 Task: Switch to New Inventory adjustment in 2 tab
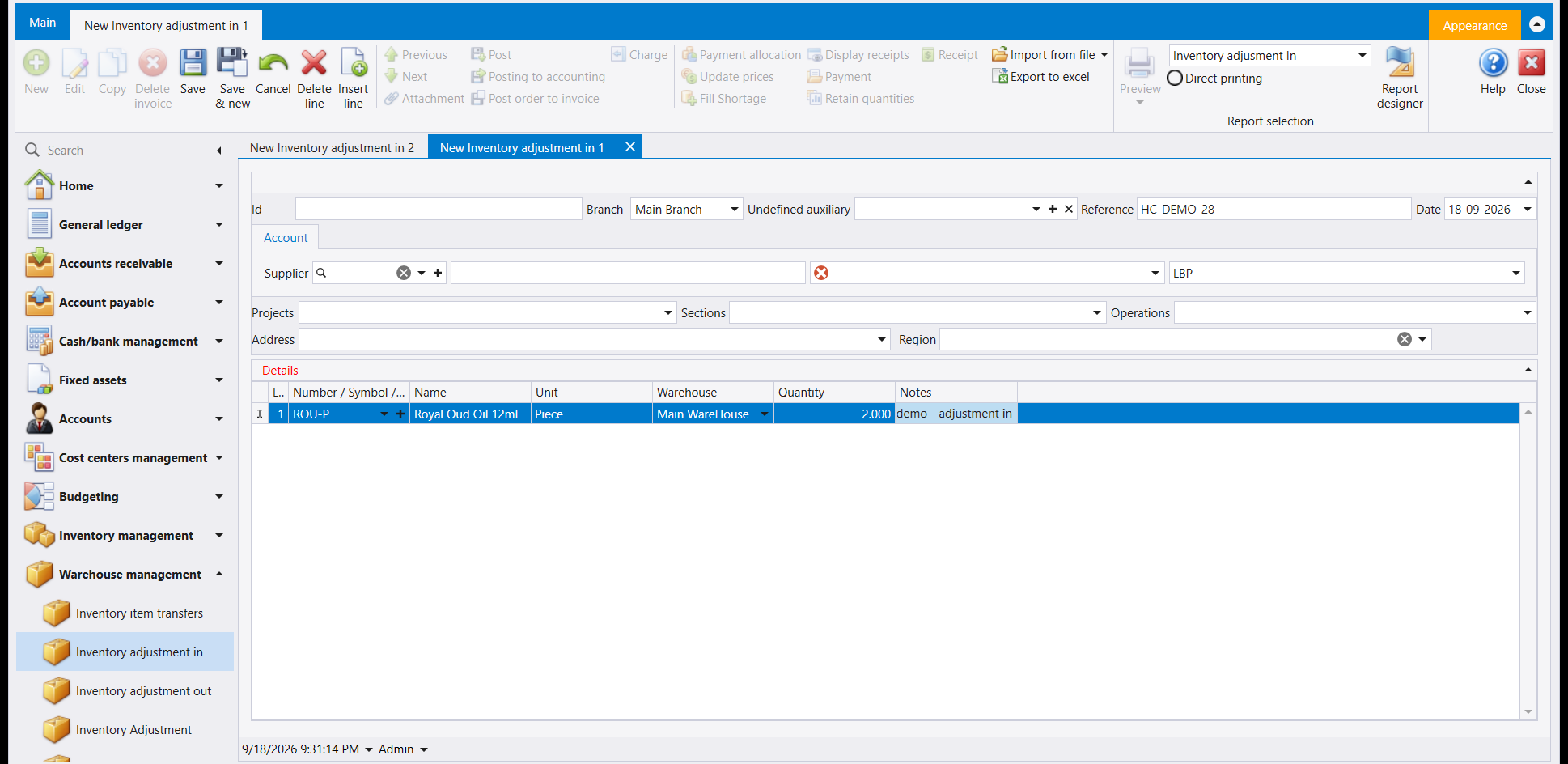pos(332,147)
